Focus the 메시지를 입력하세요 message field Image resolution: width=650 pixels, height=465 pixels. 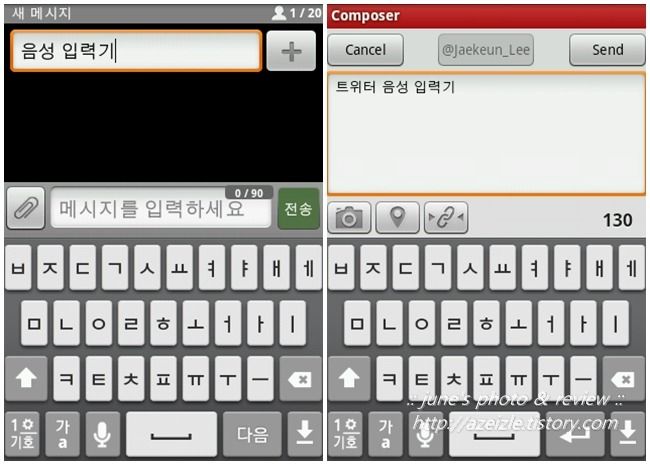click(161, 208)
